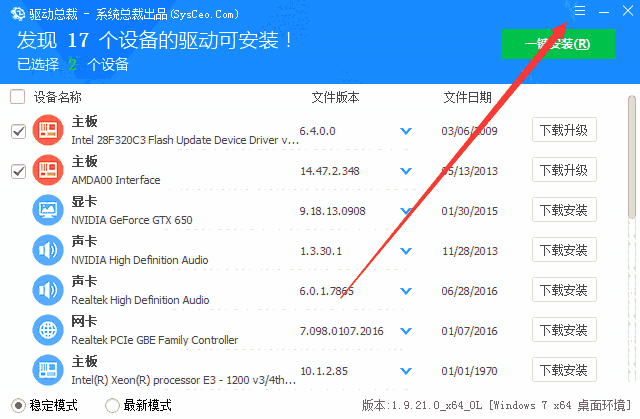
Task: Click motherboard icon for Intel Xeon processor E3
Action: [48, 370]
